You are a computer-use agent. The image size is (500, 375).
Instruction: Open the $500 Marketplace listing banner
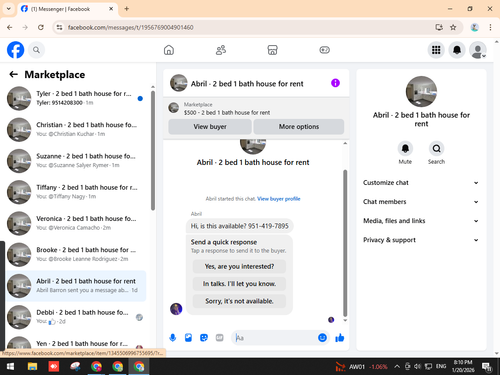coord(256,109)
